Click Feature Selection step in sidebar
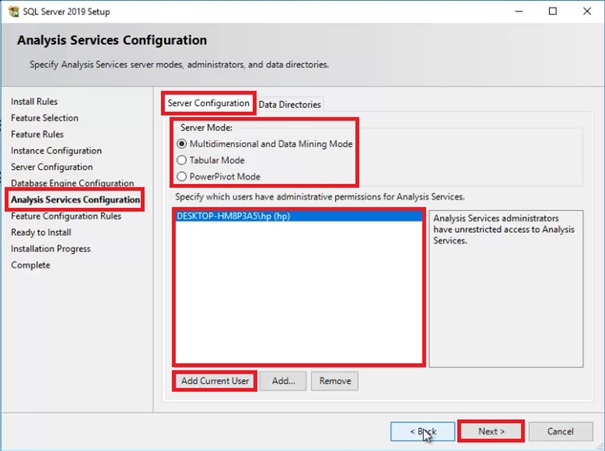 click(44, 118)
